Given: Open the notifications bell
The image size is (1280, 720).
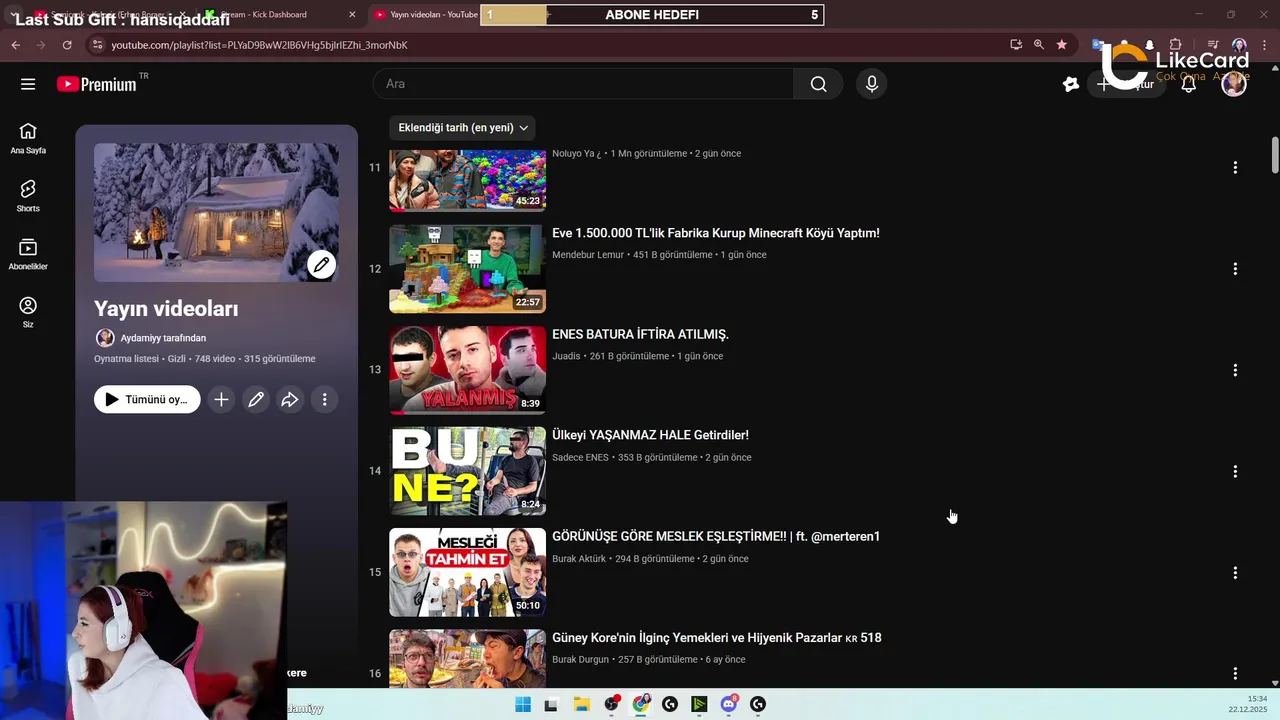Looking at the screenshot, I should (x=1188, y=84).
